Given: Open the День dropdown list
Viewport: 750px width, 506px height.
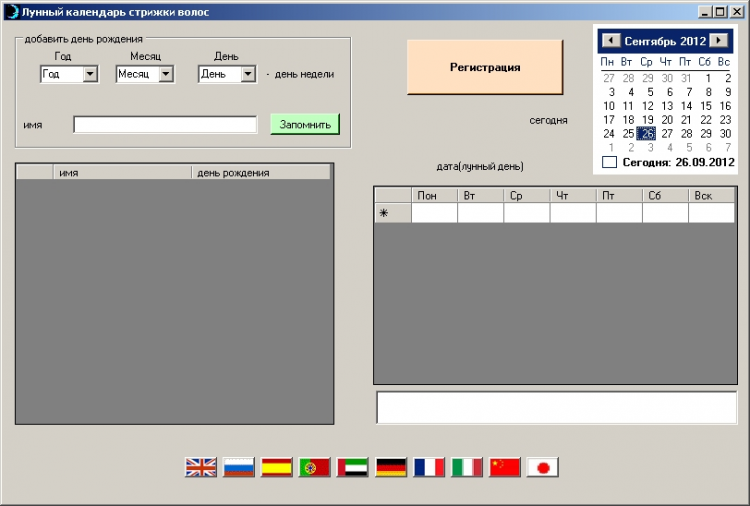Looking at the screenshot, I should [248, 74].
